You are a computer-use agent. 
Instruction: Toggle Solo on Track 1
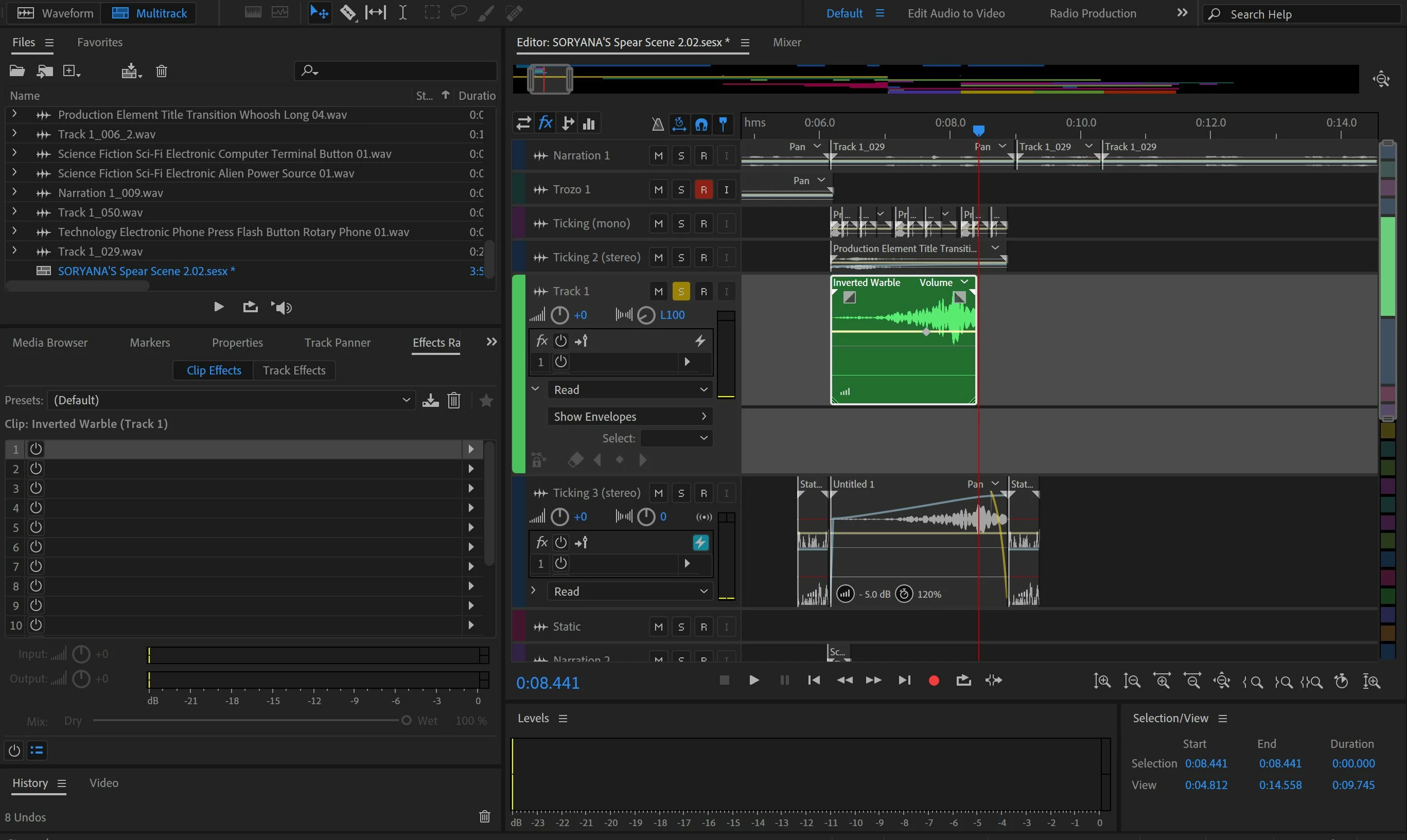[680, 292]
